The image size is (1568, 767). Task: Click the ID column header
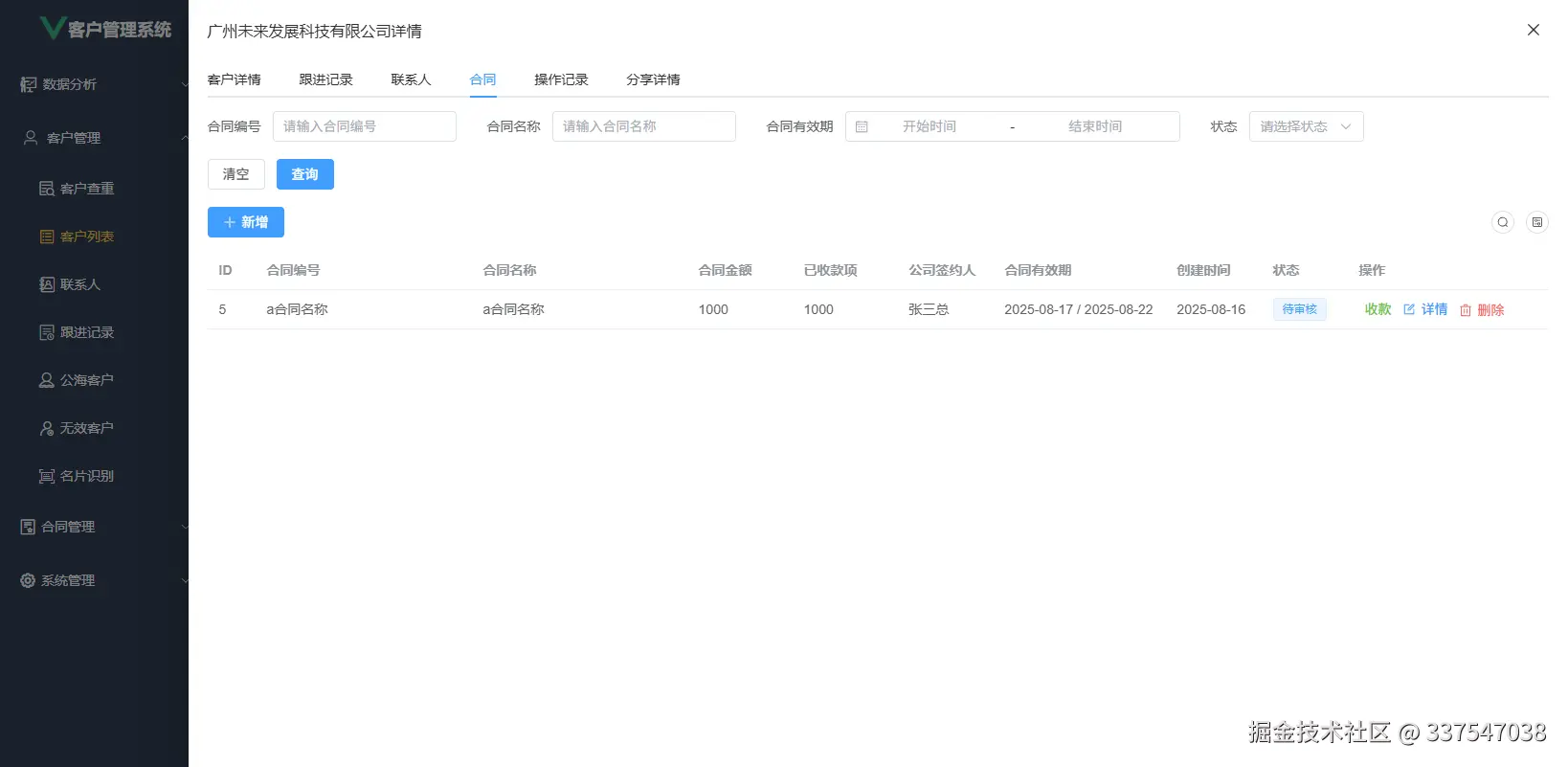[x=225, y=270]
